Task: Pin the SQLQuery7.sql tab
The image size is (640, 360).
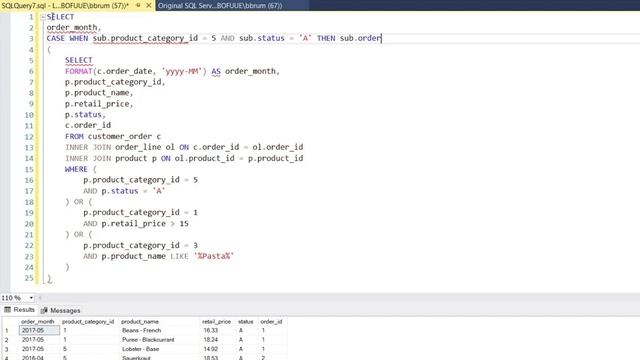Action: pyautogui.click(x=138, y=5)
